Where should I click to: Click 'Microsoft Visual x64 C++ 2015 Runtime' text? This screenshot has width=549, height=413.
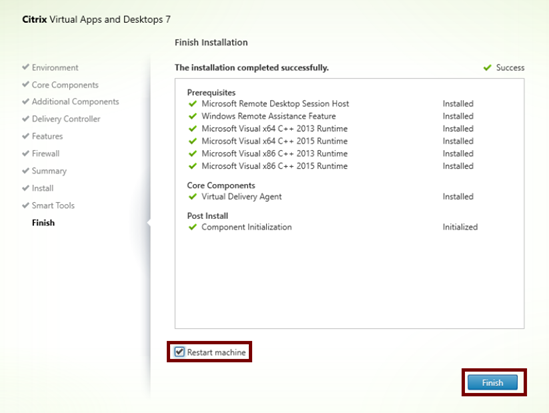pos(274,141)
